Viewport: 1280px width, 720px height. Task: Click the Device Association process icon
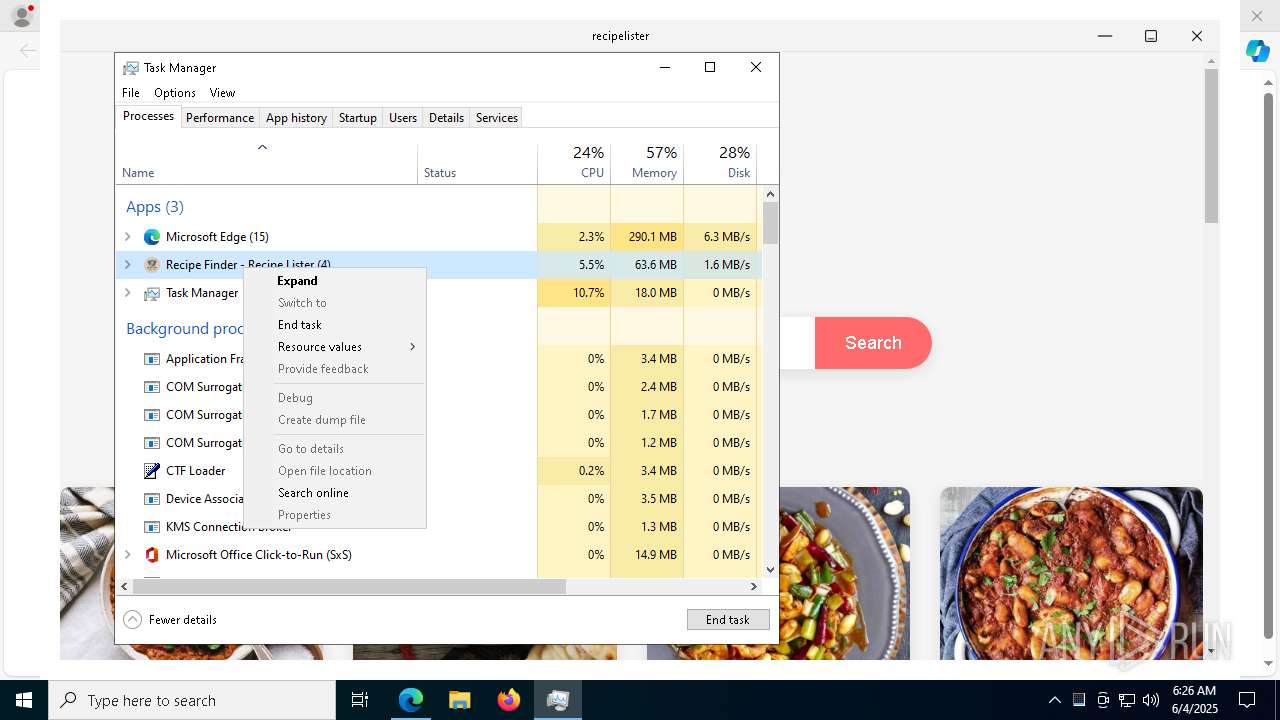[x=152, y=499]
